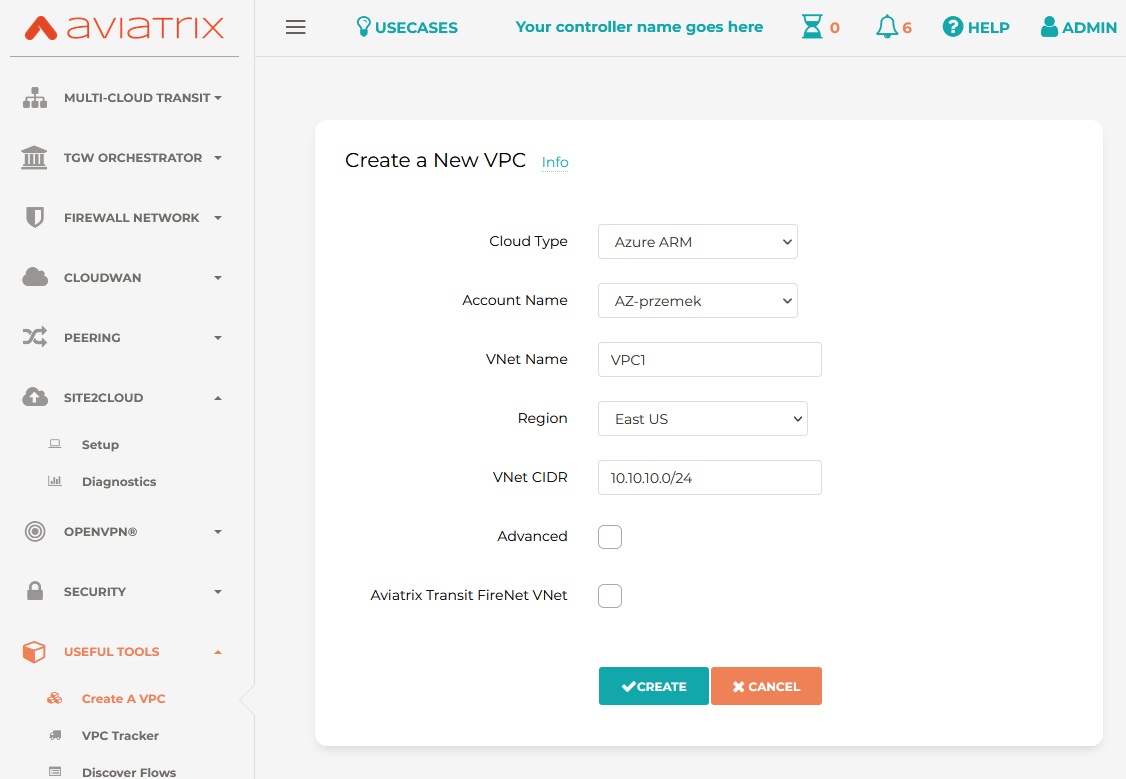Click the Admin user icon

pos(1048,27)
